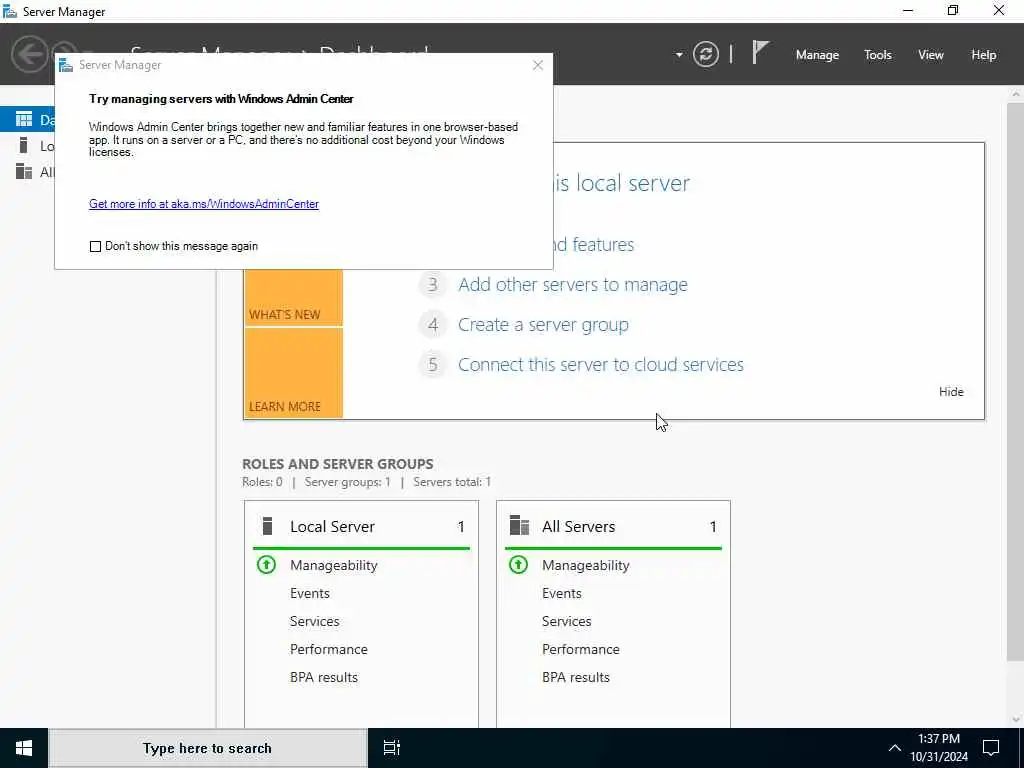The image size is (1024, 768).
Task: Open the Windows Start menu
Action: pyautogui.click(x=24, y=748)
